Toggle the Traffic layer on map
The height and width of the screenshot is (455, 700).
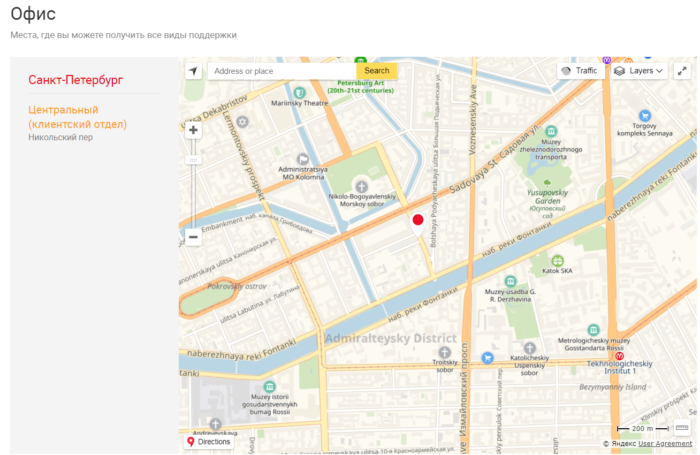click(x=580, y=71)
